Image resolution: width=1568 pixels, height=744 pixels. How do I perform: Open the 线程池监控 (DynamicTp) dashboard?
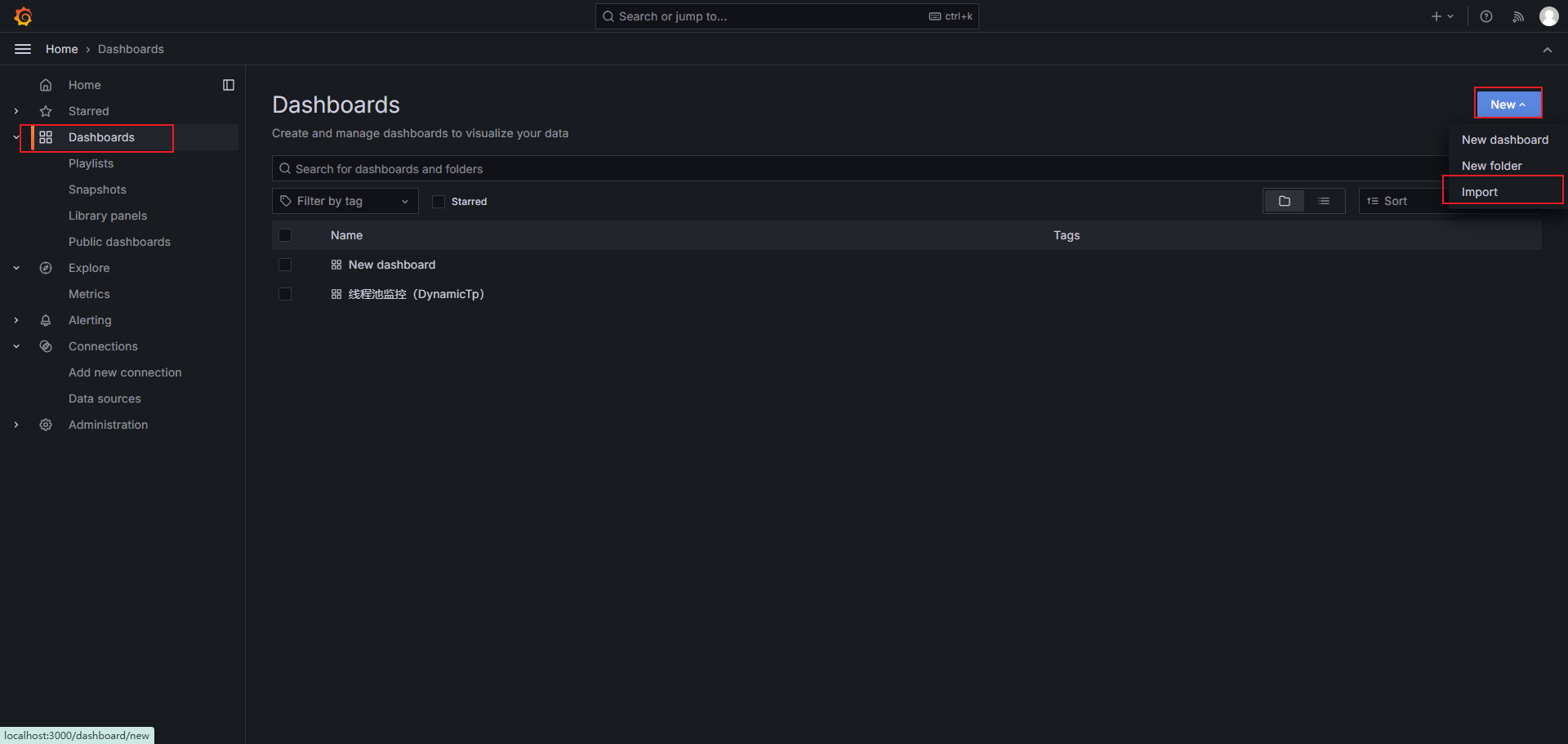[x=416, y=294]
